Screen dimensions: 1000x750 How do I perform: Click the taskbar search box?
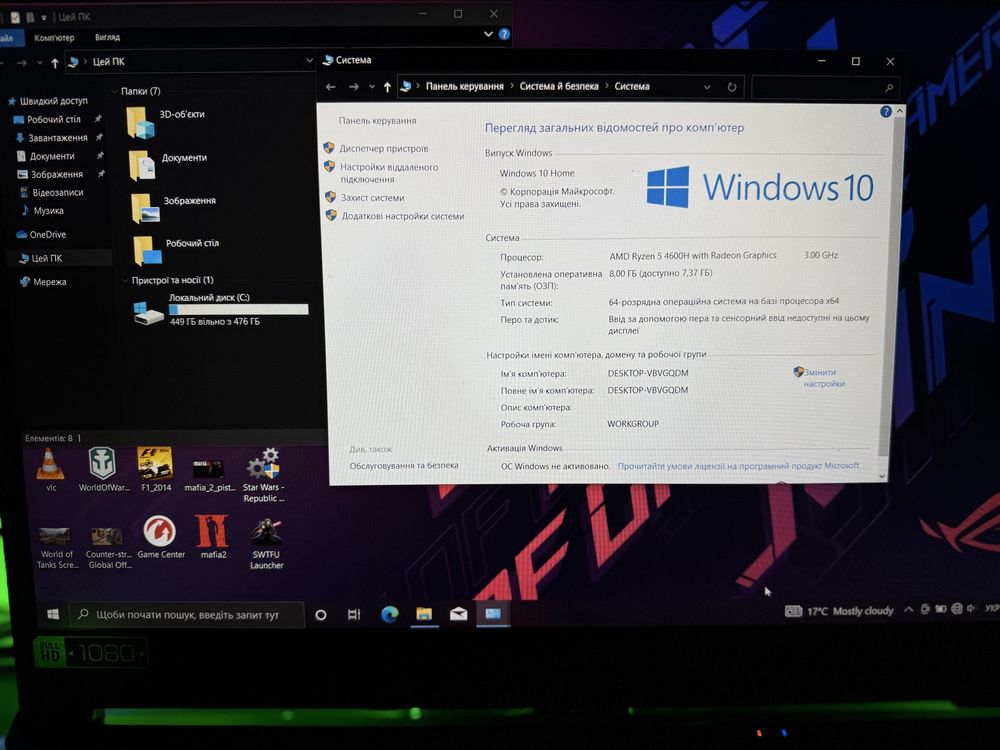[x=186, y=615]
